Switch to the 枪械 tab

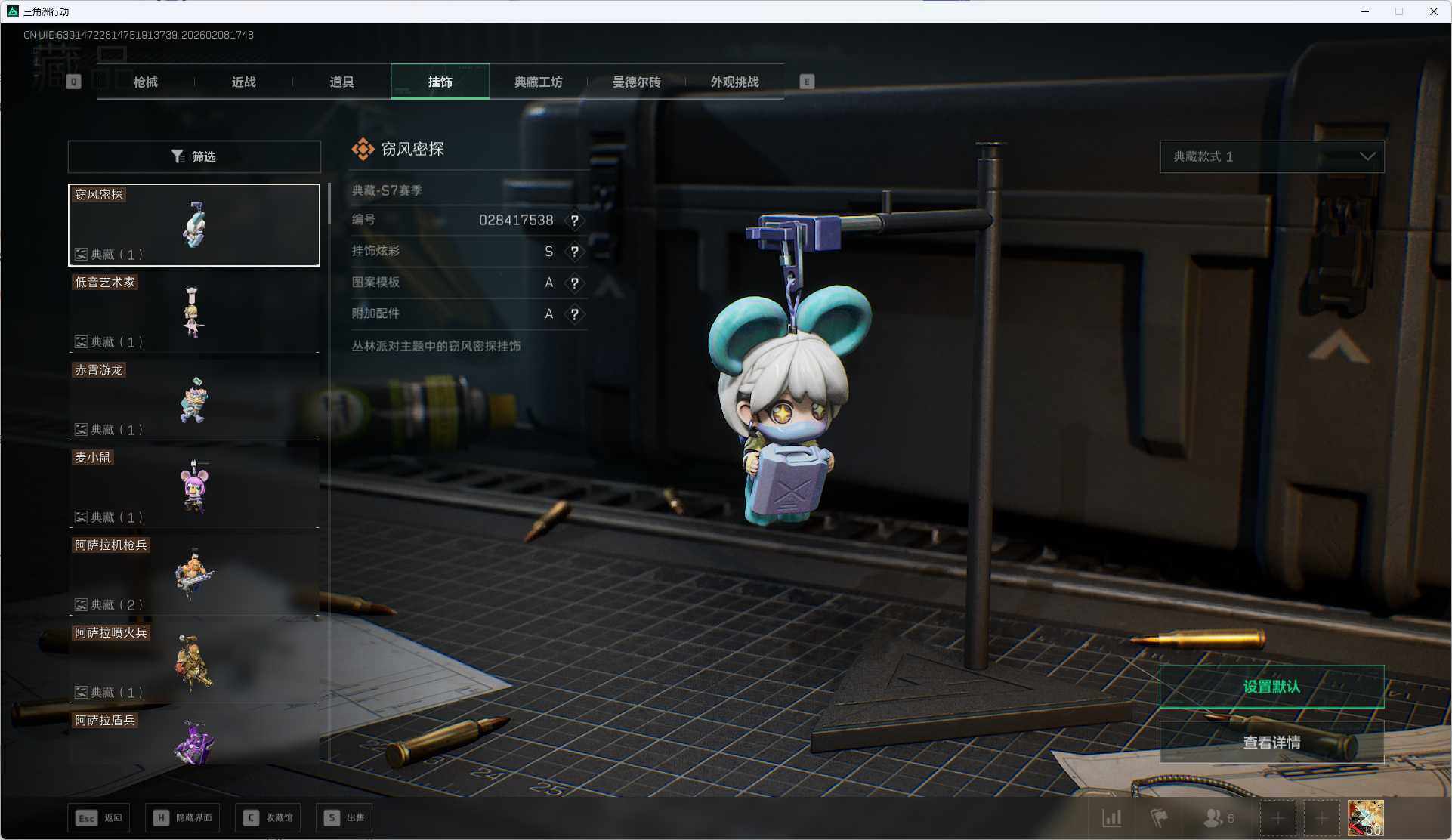point(146,82)
